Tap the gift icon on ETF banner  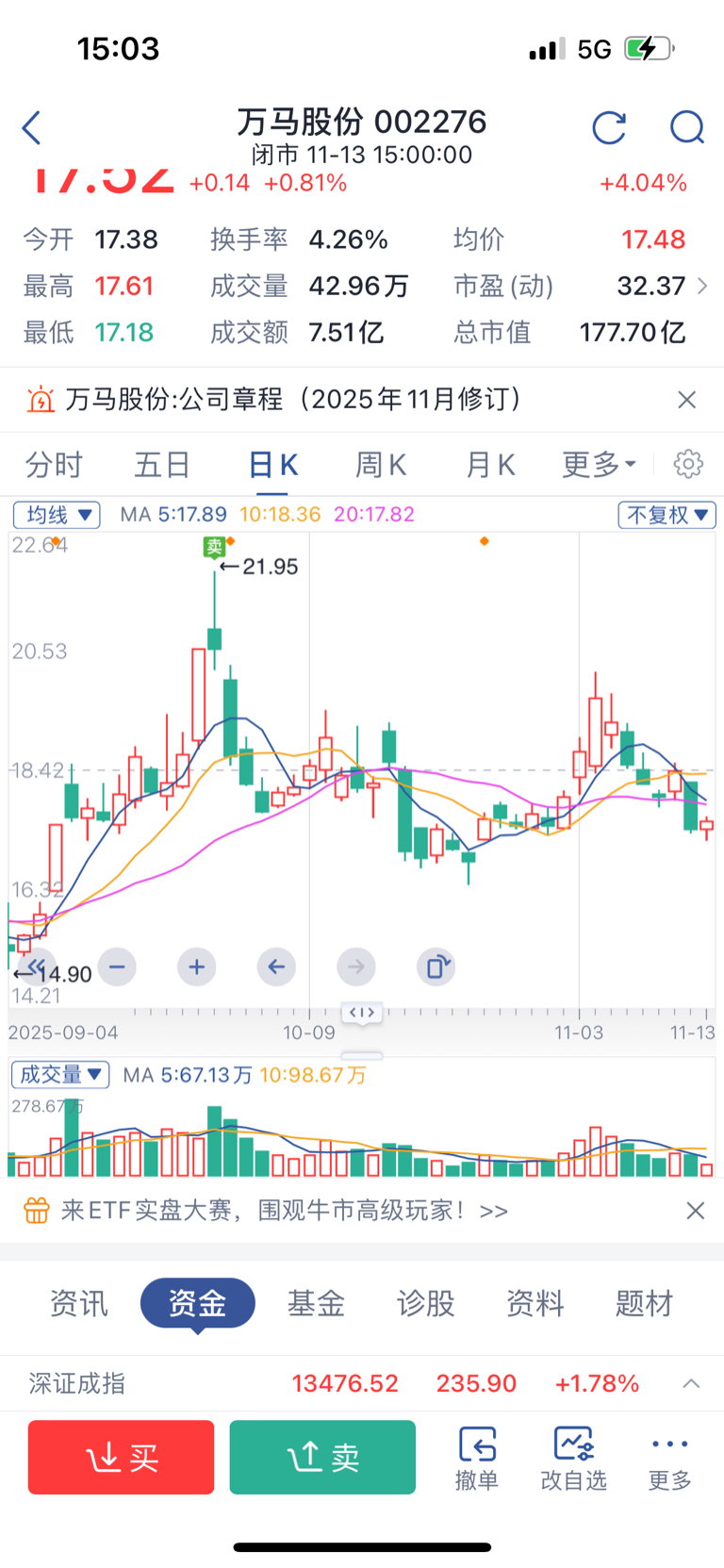36,1210
